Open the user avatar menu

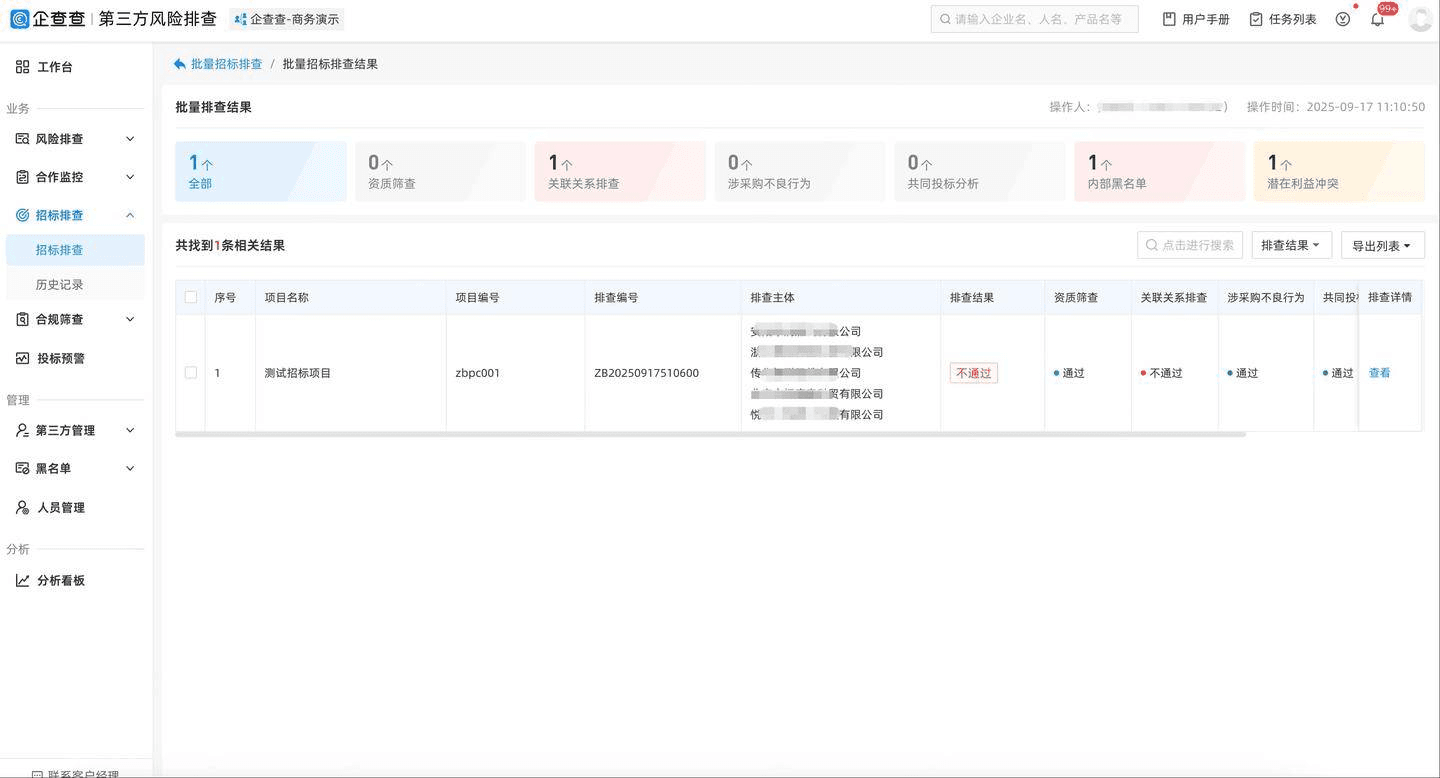1420,19
